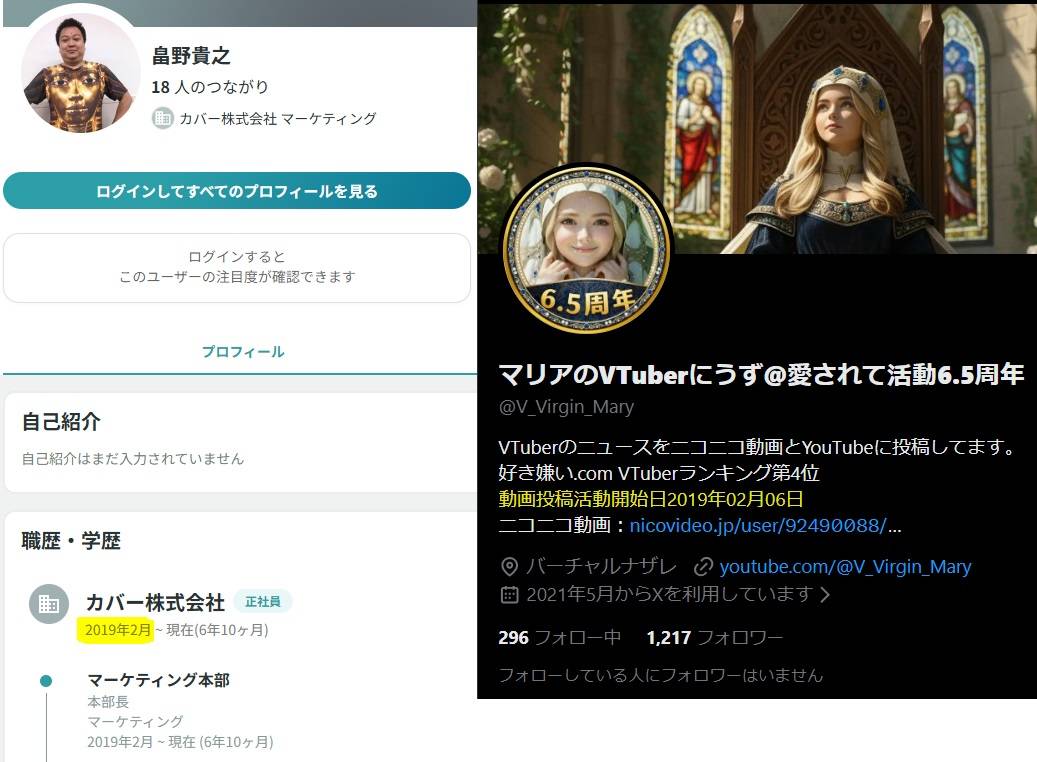The image size is (1037, 762).
Task: View the 296 フォロー中 list
Action: tap(560, 638)
